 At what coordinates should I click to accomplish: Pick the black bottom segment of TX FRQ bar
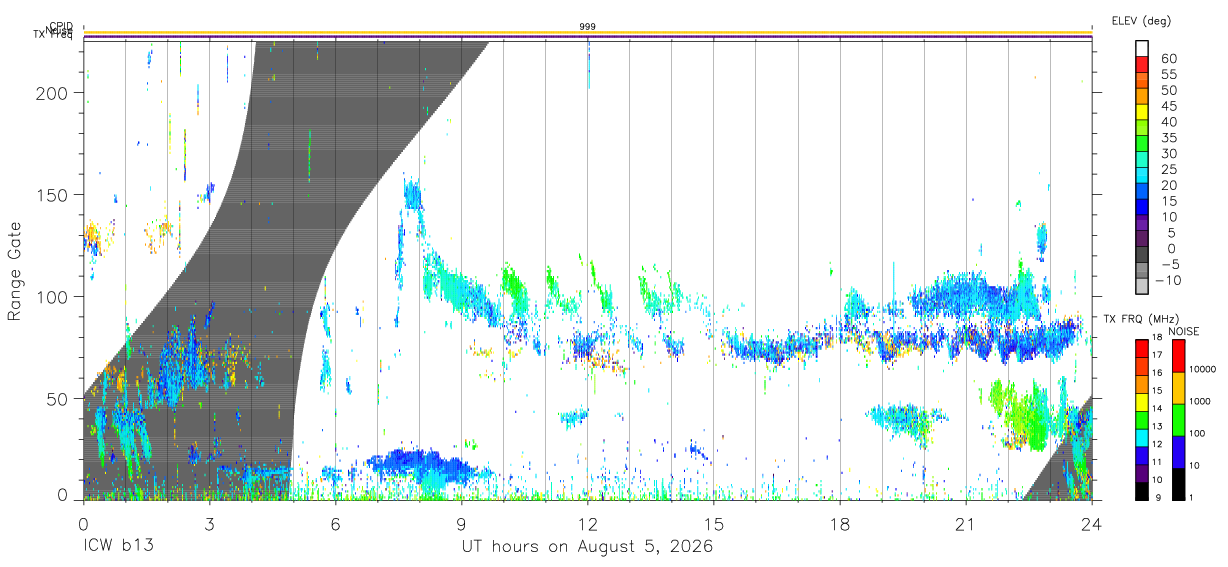pyautogui.click(x=1141, y=491)
